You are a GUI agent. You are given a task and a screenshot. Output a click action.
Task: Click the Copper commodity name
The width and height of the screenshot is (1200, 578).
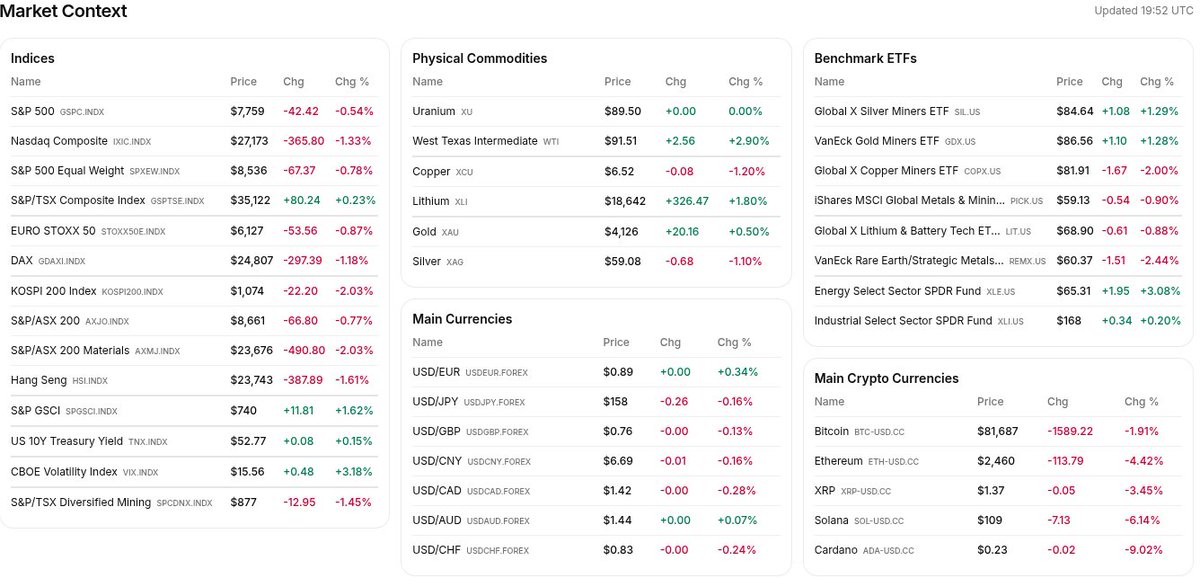pyautogui.click(x=431, y=172)
